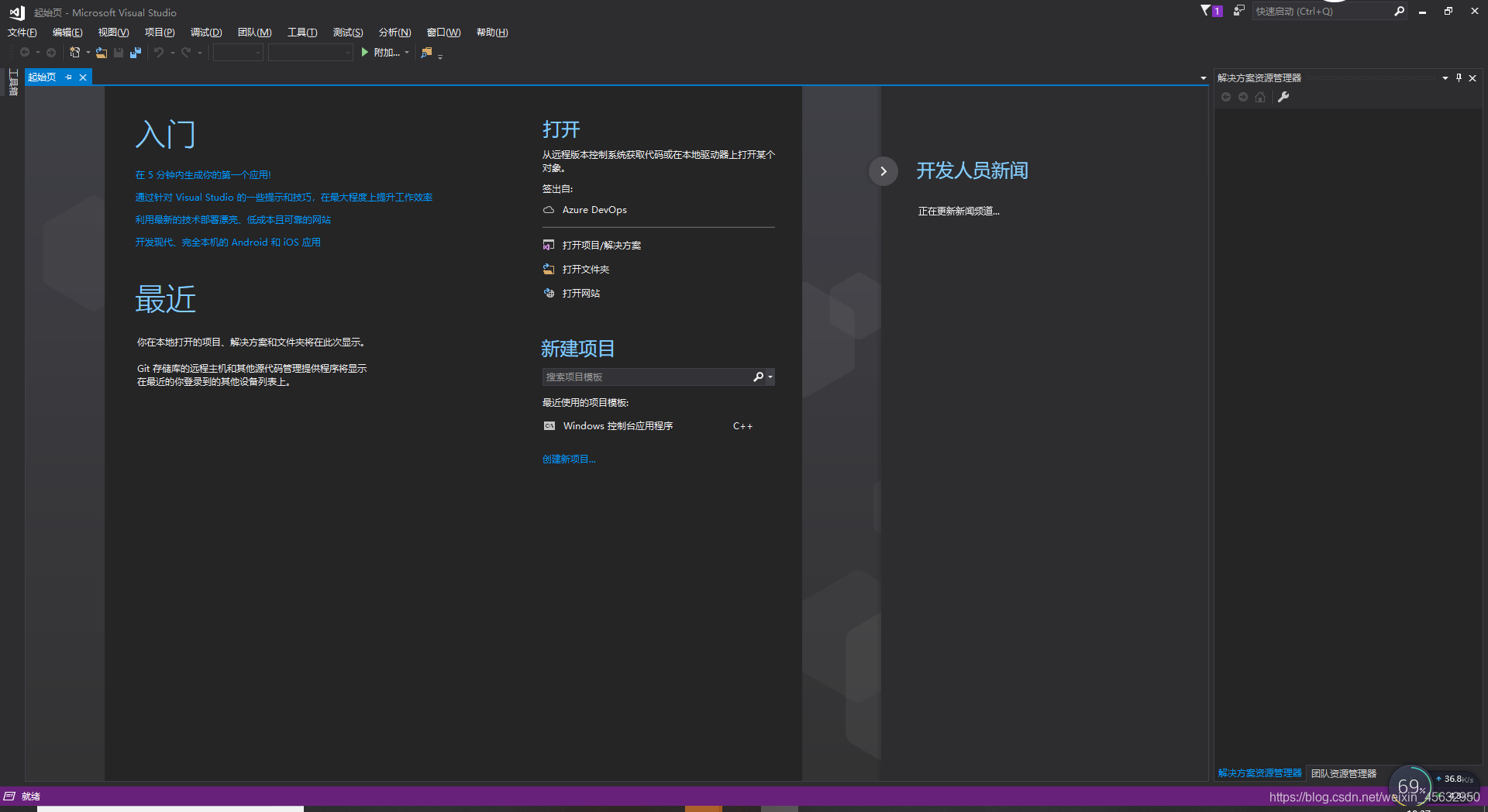
Task: Click the Redo toolbar icon
Action: (x=186, y=53)
